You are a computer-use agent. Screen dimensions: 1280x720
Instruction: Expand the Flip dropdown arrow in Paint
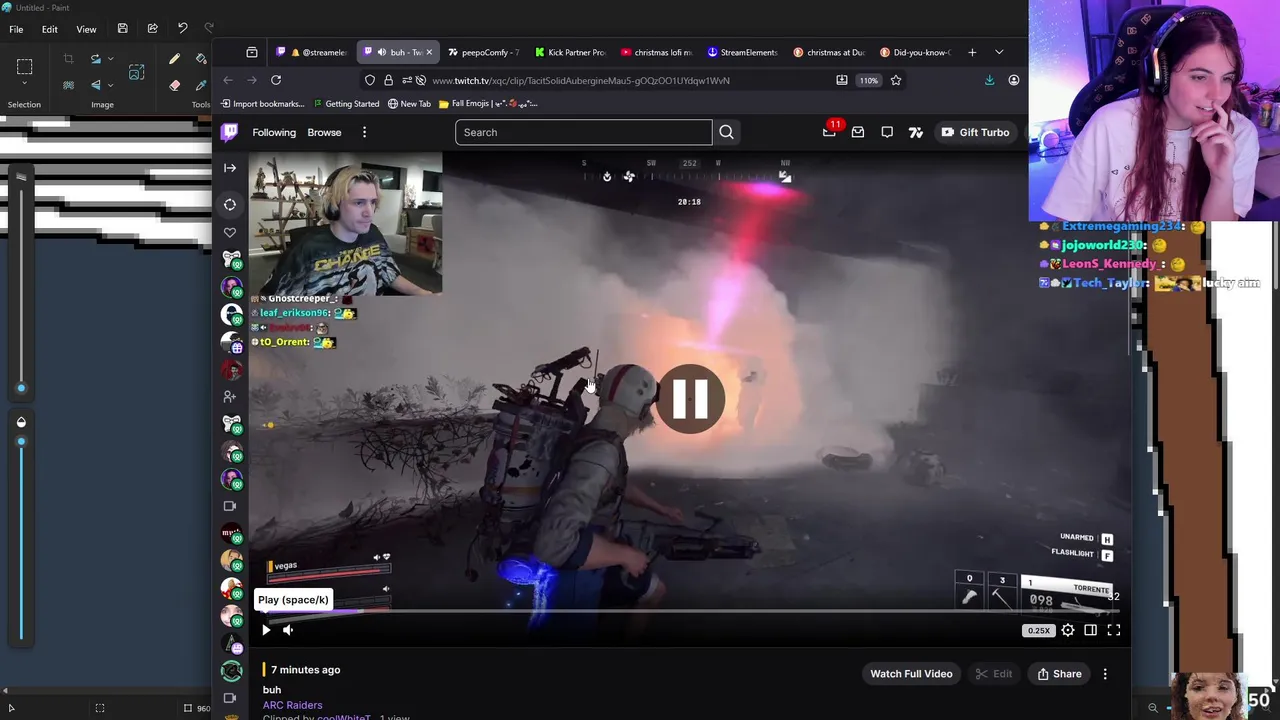pyautogui.click(x=110, y=85)
